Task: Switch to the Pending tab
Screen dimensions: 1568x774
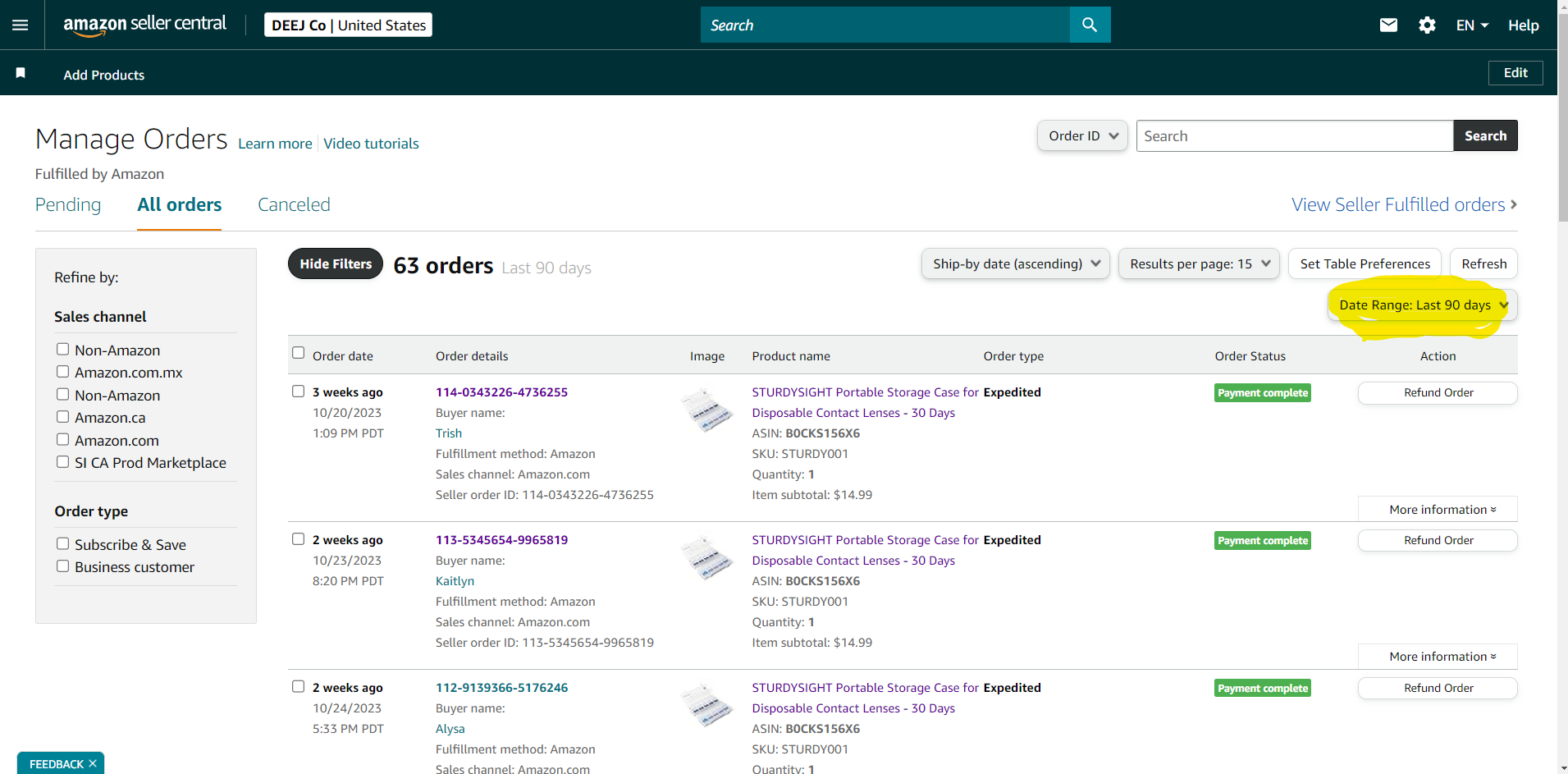Action: click(x=68, y=204)
